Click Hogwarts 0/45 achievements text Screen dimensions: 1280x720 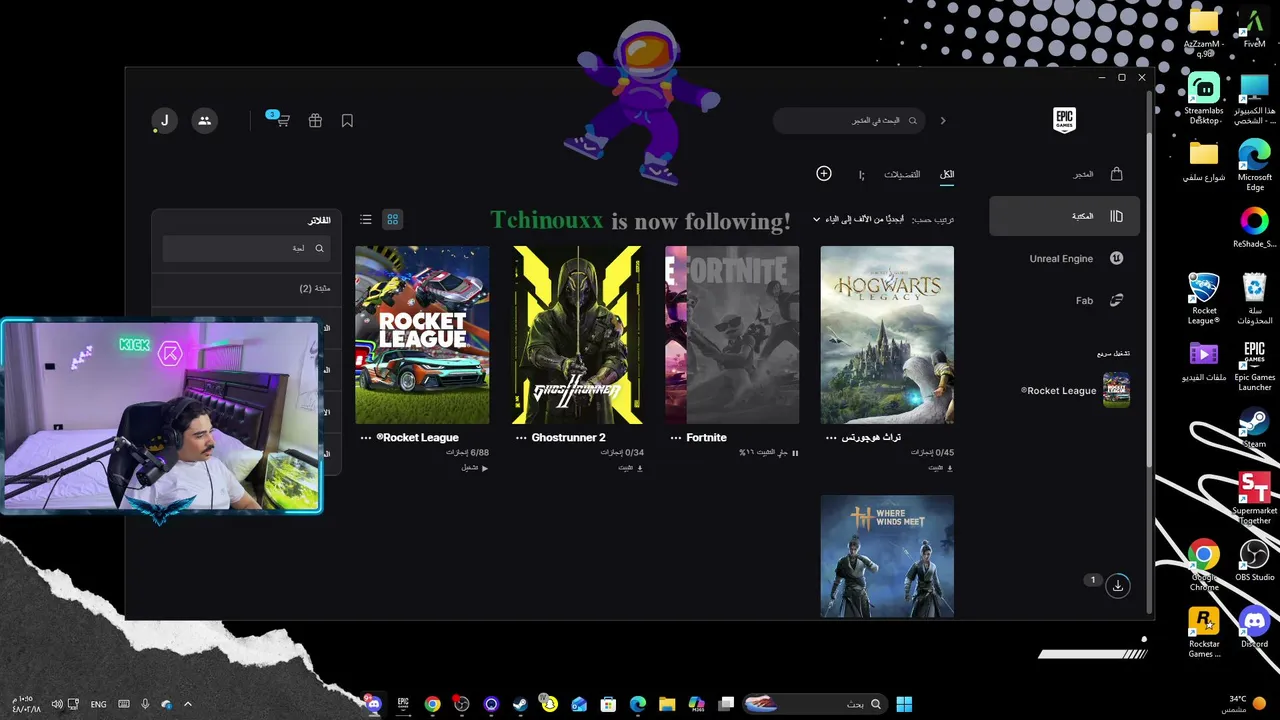tap(932, 453)
